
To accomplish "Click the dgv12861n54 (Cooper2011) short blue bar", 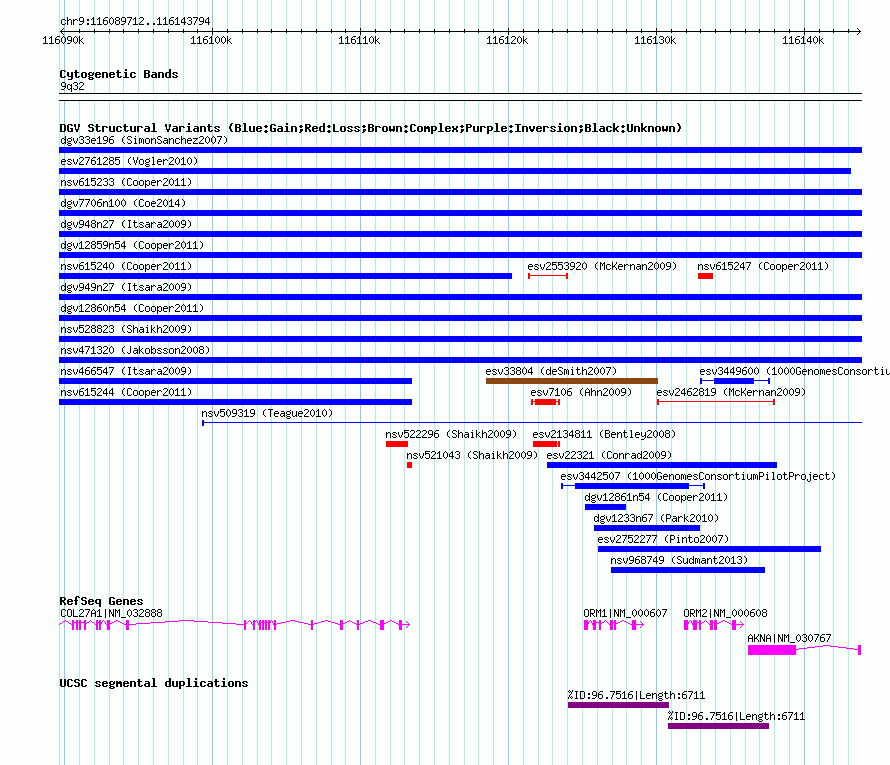I will [x=606, y=507].
